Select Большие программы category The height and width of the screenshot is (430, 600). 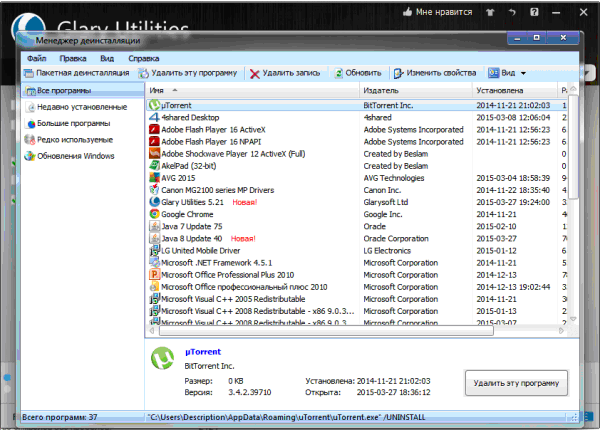pos(74,123)
